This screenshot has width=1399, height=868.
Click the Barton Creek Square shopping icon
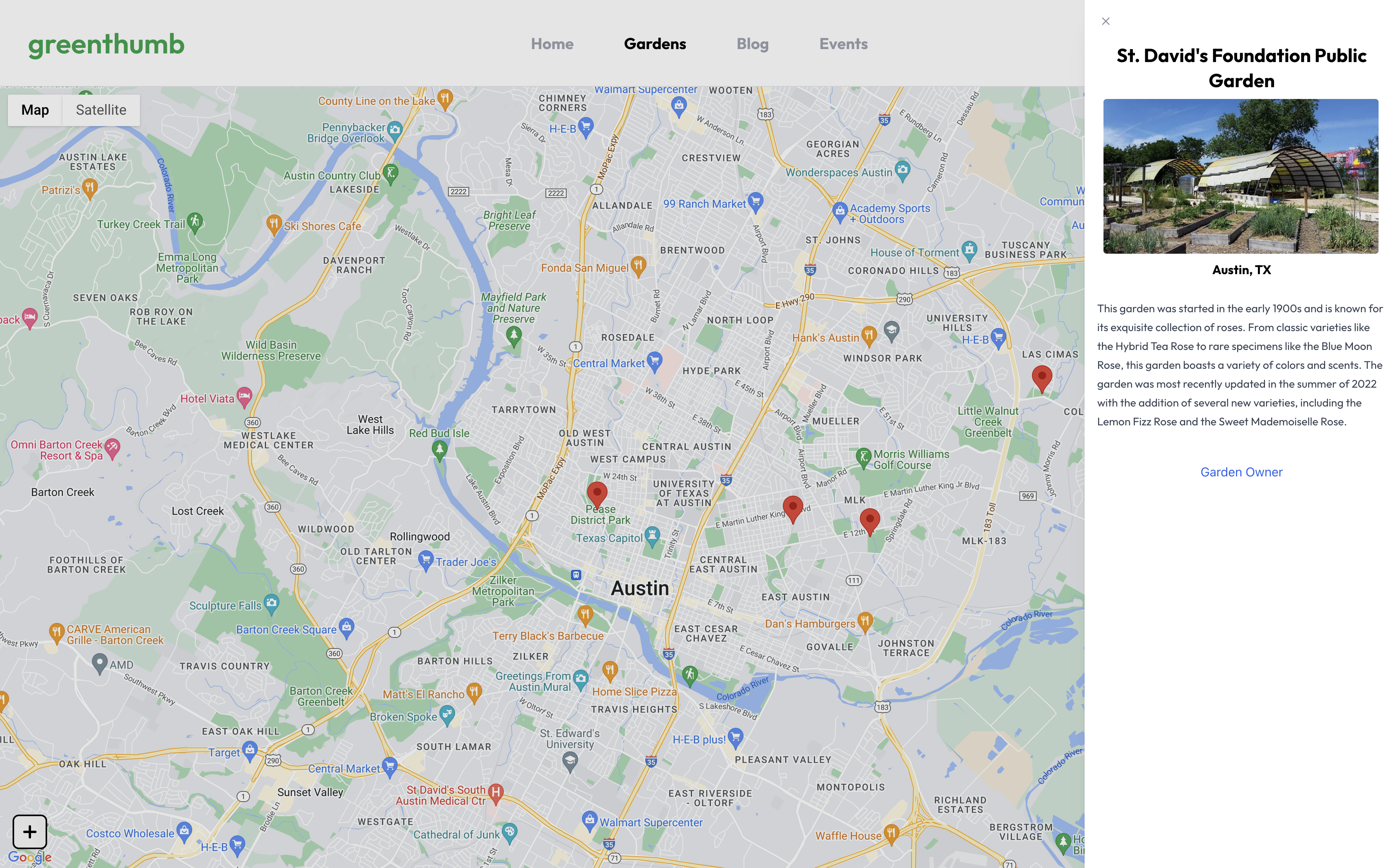pyautogui.click(x=346, y=628)
